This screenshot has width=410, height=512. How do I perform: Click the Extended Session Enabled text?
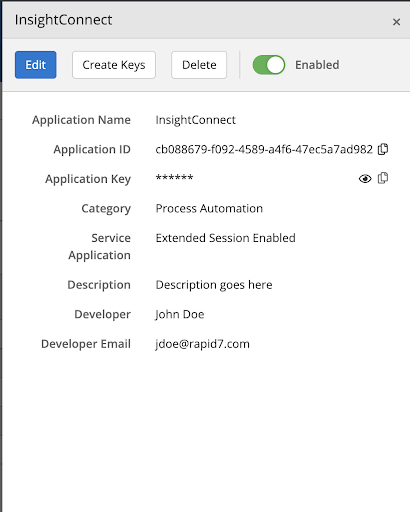(x=226, y=238)
